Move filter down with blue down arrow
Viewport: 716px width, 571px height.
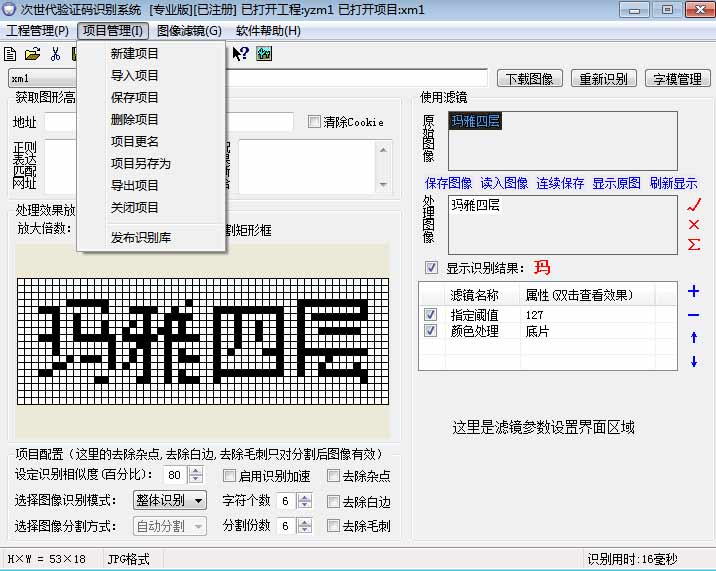tap(694, 361)
